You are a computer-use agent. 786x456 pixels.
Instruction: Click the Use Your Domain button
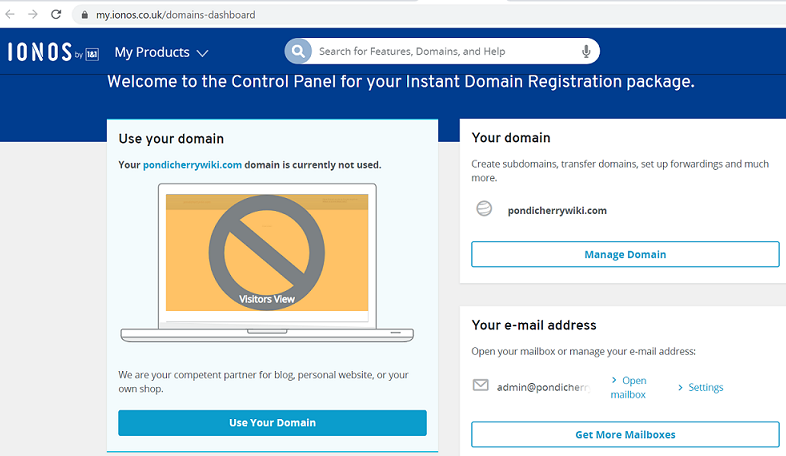pyautogui.click(x=272, y=423)
